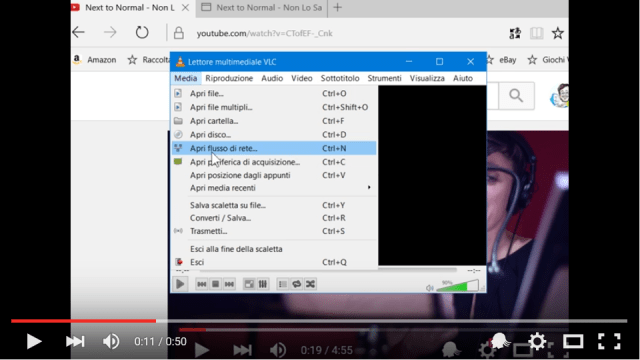Click YouTube search magnifier button
This screenshot has height=360, width=640.
[516, 96]
